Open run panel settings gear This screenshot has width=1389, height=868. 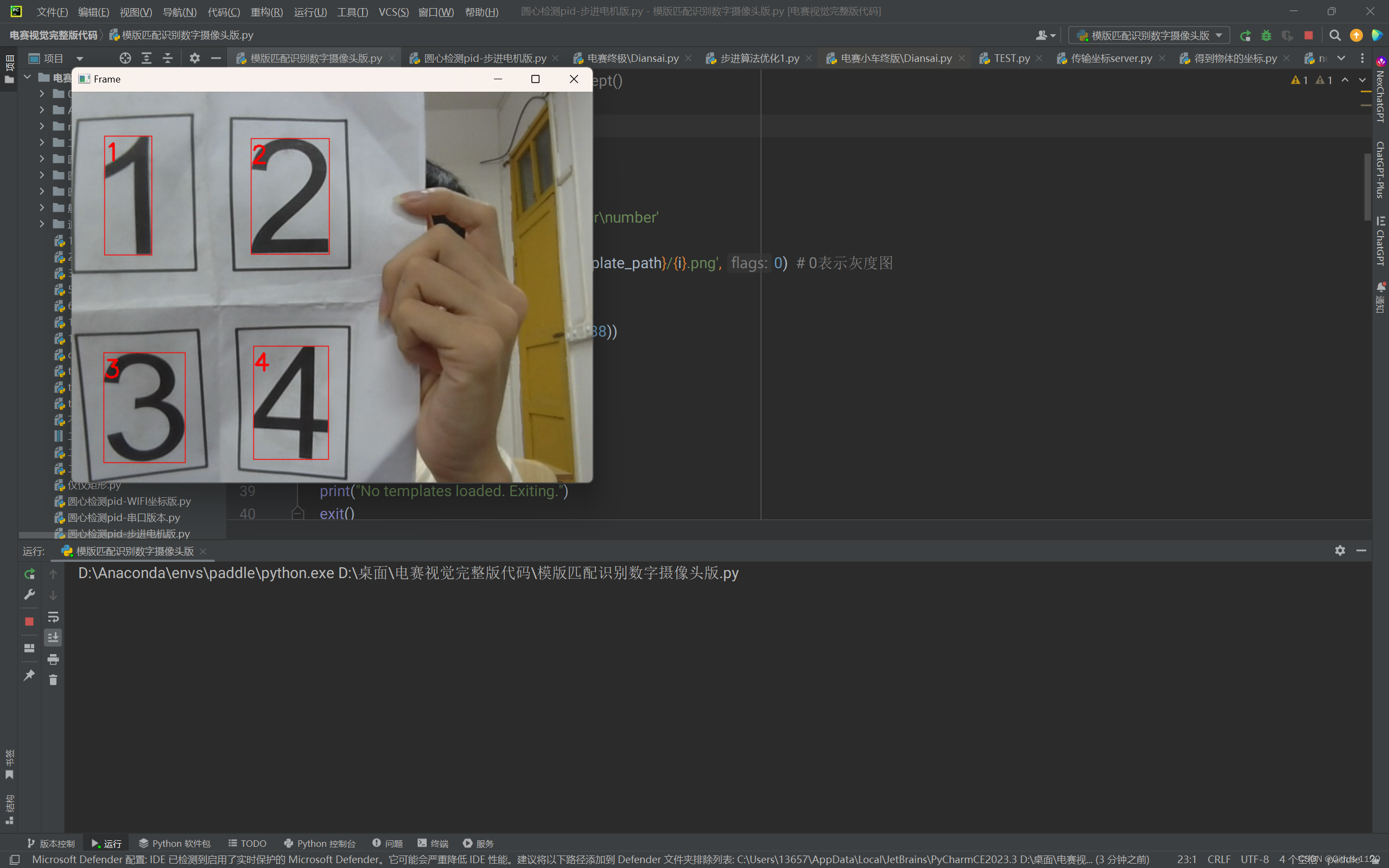(x=1340, y=550)
